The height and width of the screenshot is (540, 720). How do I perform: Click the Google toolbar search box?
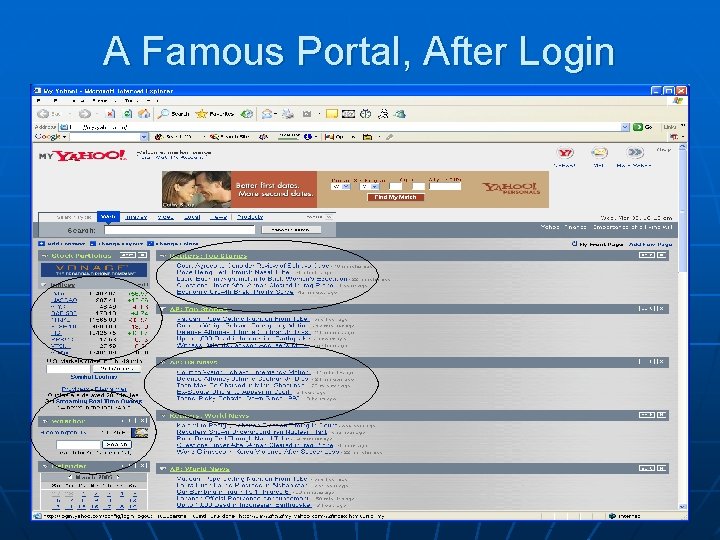click(x=105, y=137)
